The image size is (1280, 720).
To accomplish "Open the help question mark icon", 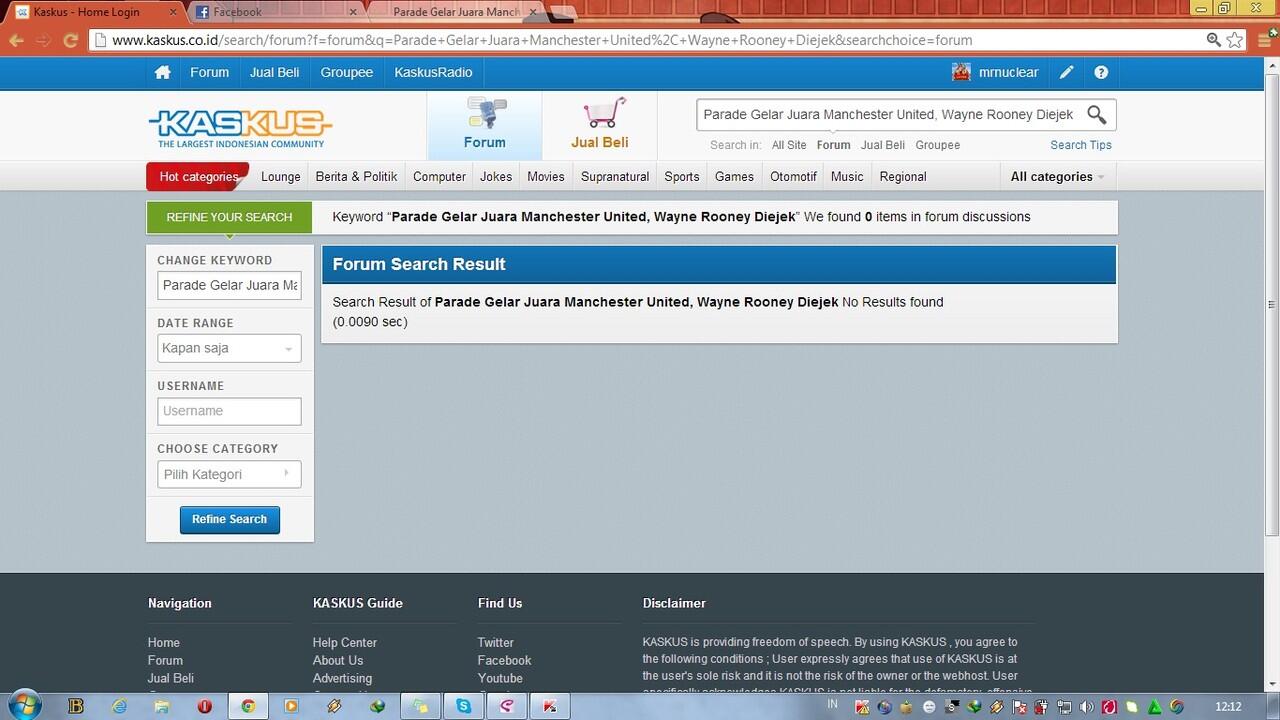I will coord(1101,72).
